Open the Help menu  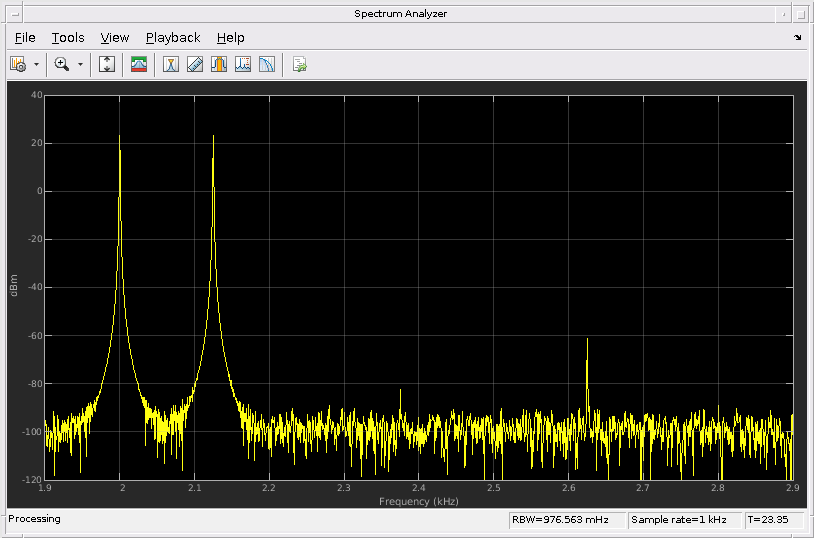click(x=230, y=38)
